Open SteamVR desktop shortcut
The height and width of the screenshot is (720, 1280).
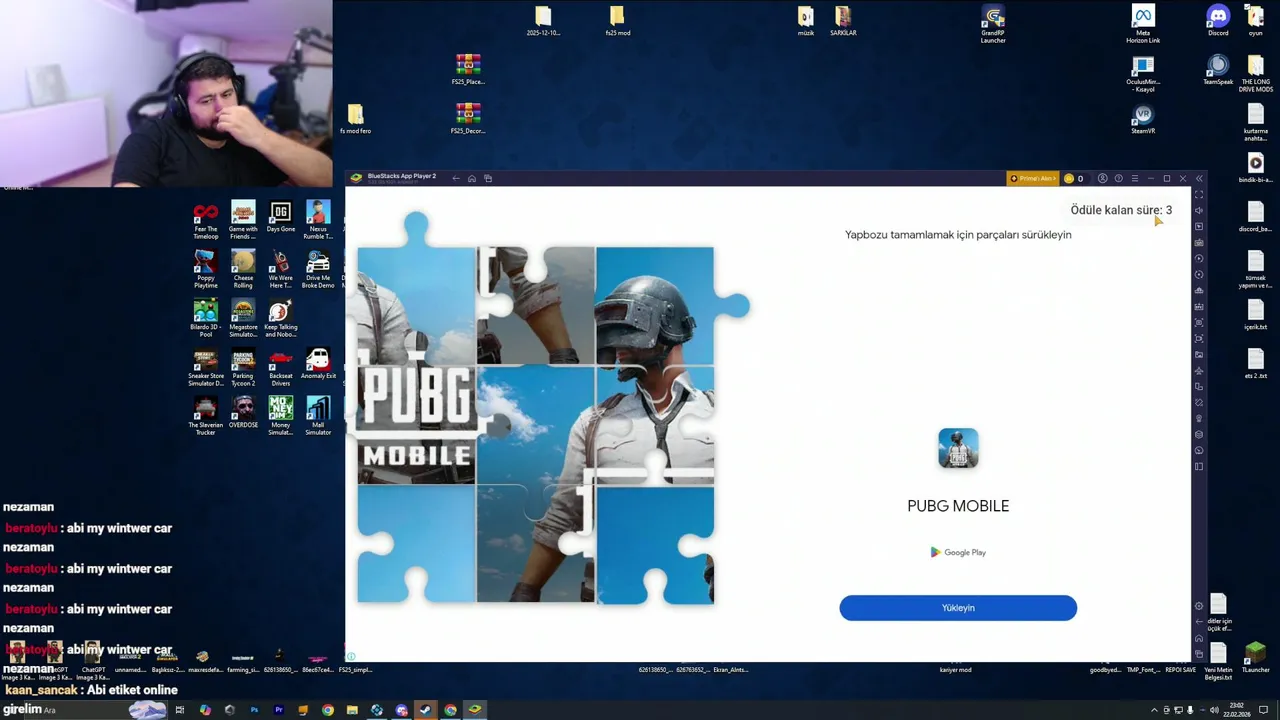click(1143, 119)
